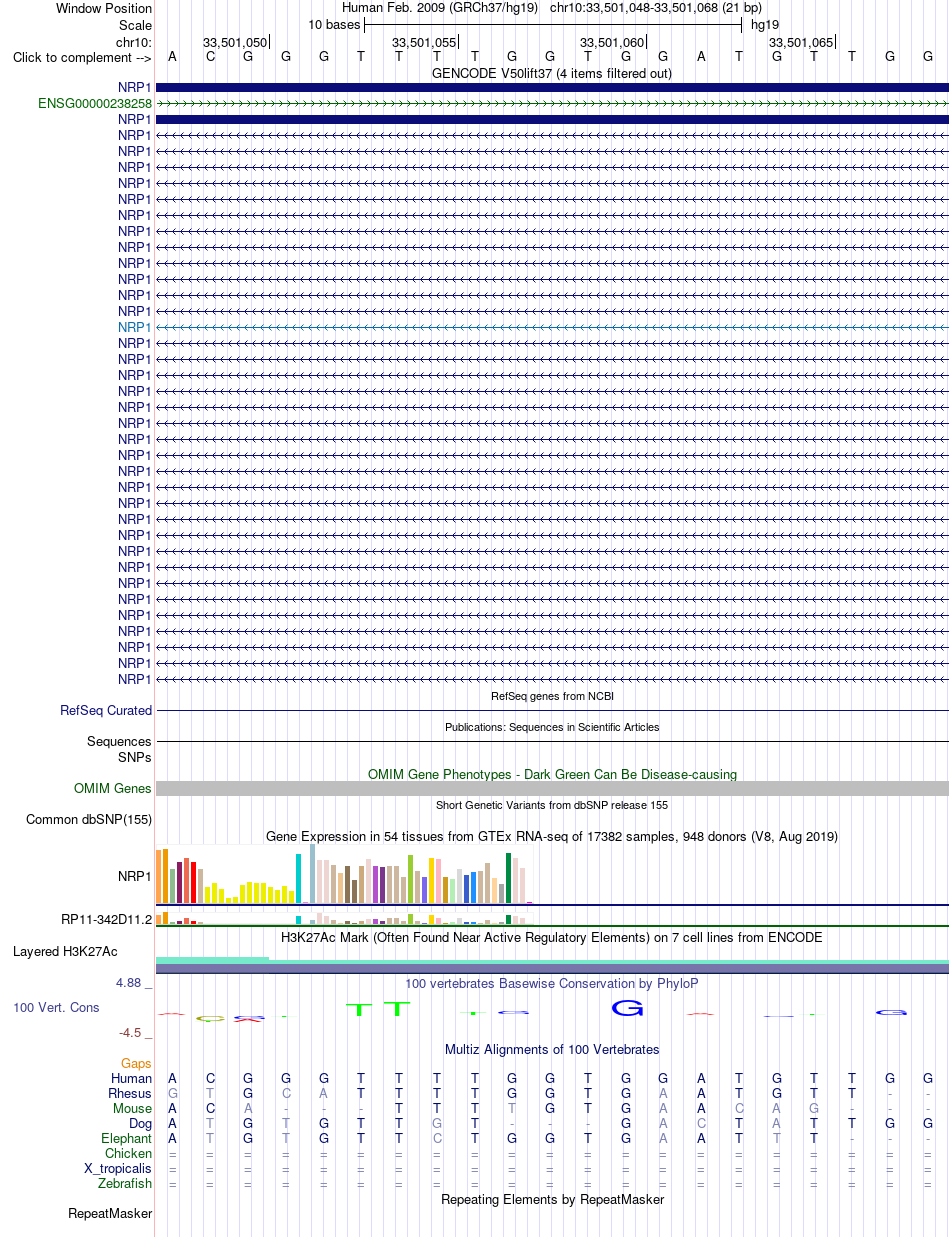Select the RP11-342D11.2 label
This screenshot has width=950, height=1237.
pos(106,919)
